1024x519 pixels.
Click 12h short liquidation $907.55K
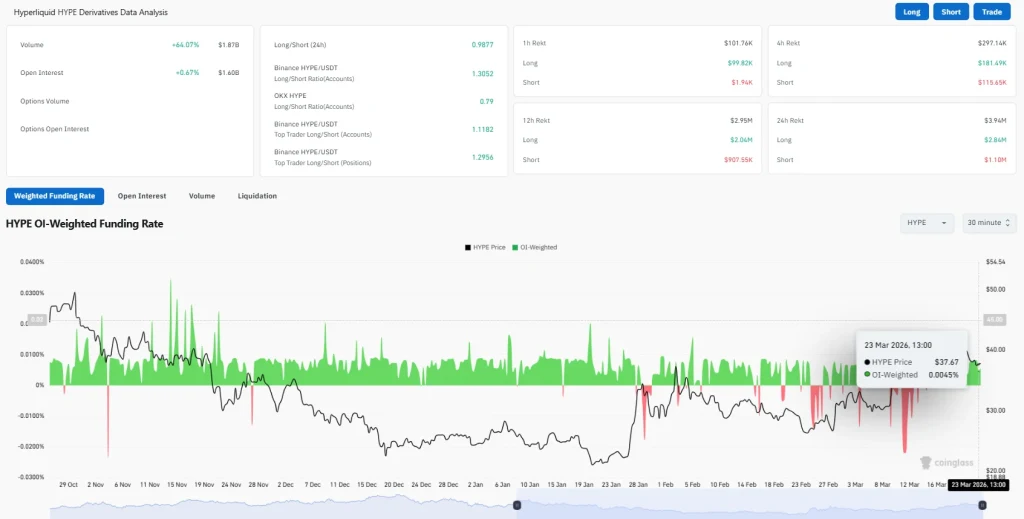click(739, 159)
